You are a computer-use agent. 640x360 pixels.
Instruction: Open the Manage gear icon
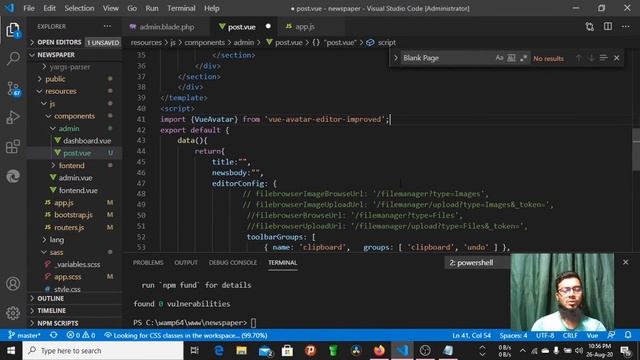click(x=13, y=313)
